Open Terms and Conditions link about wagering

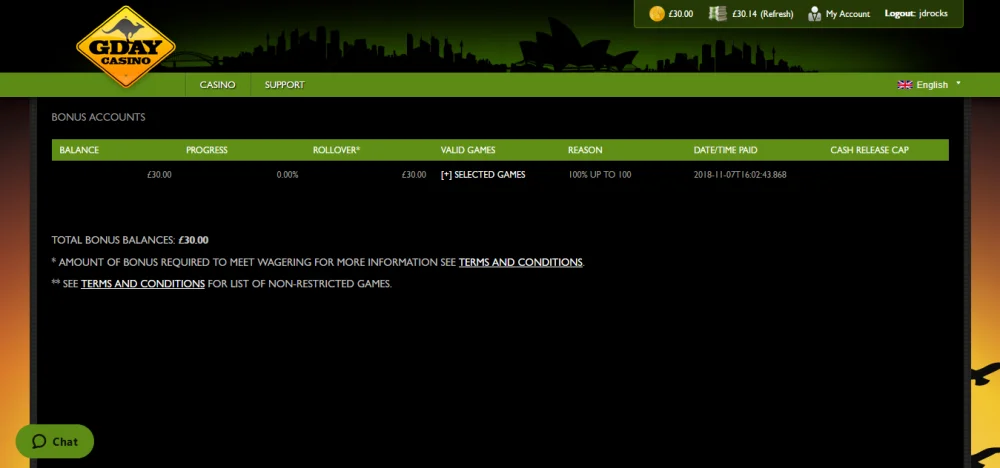[x=520, y=262]
